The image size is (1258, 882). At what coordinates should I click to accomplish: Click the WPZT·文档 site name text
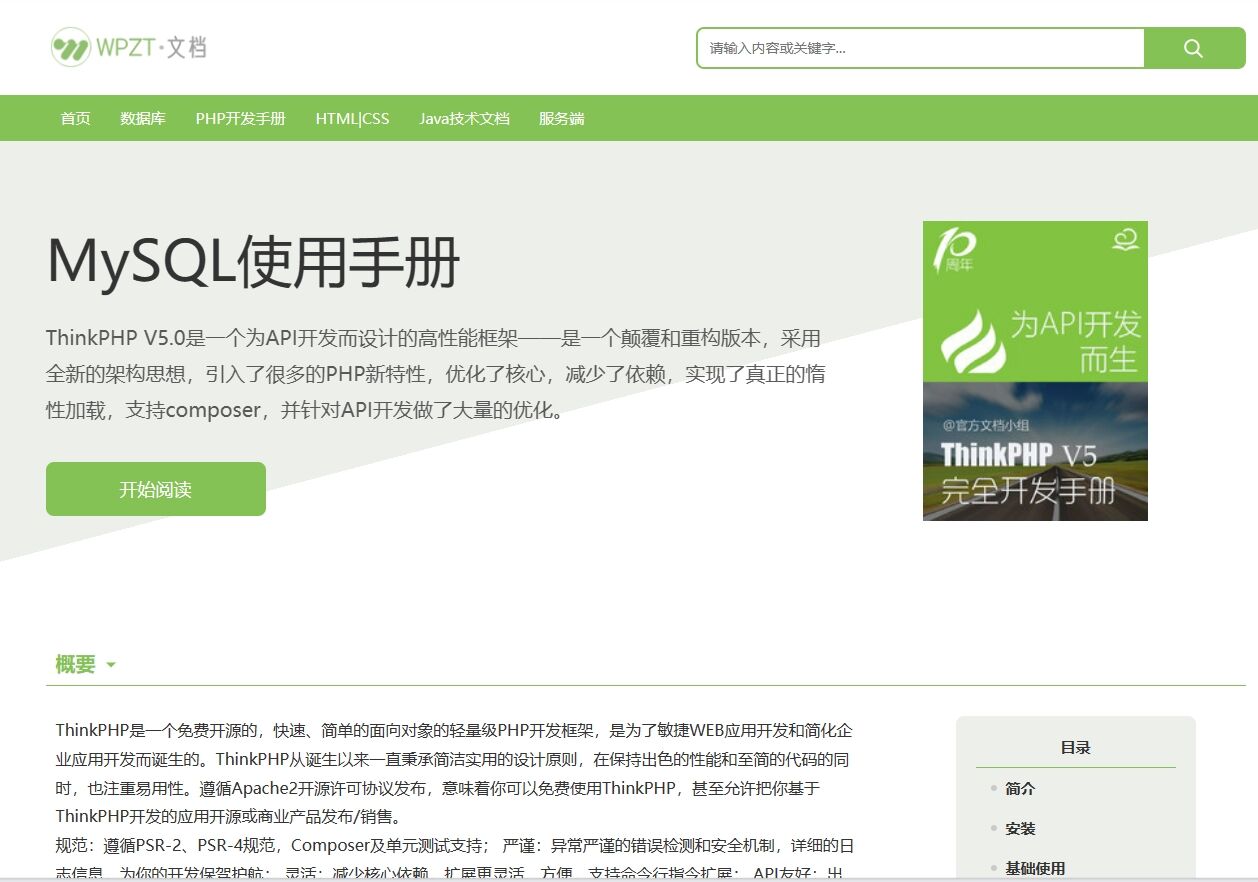pyautogui.click(x=152, y=47)
